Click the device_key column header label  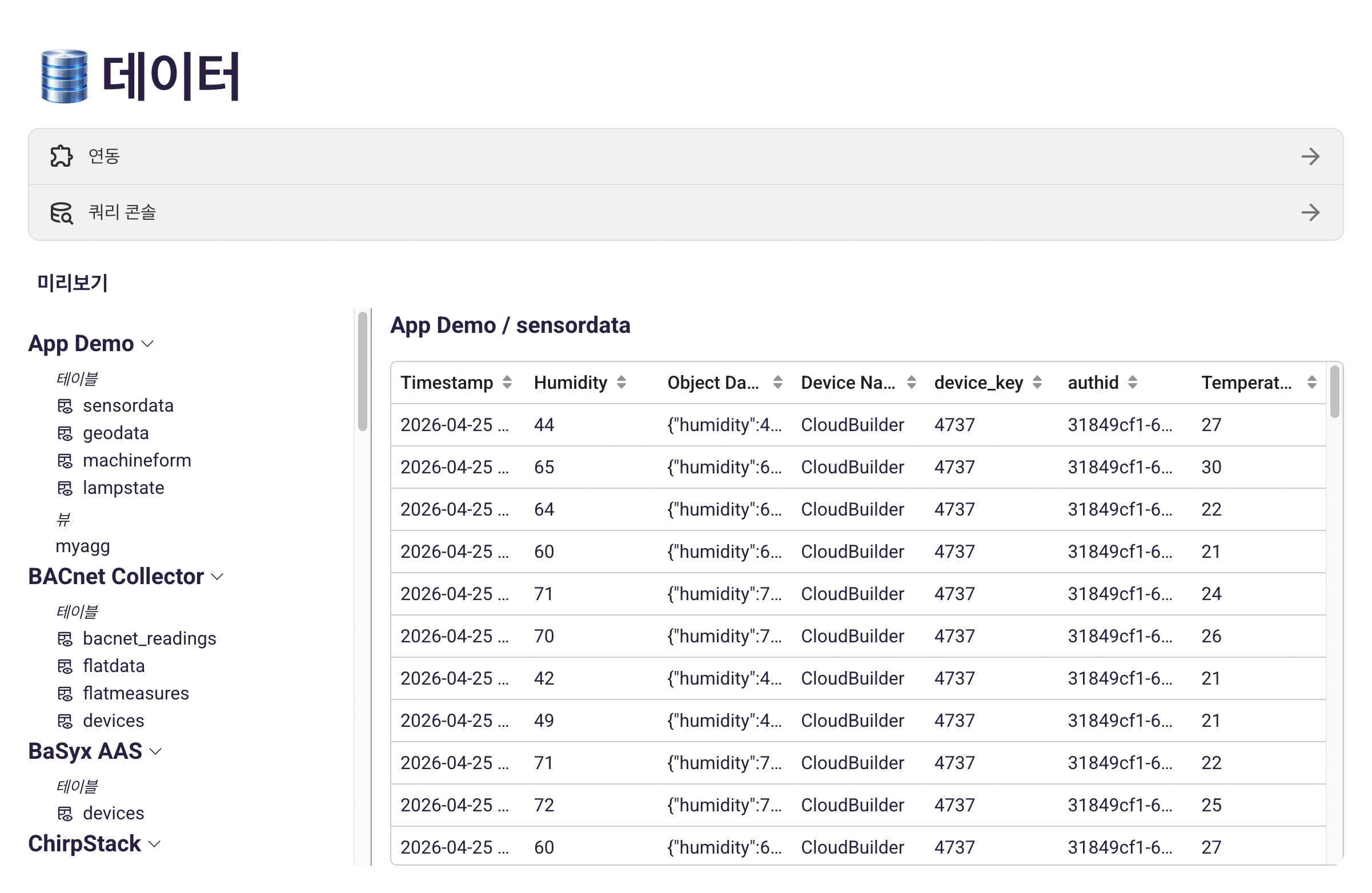[979, 383]
